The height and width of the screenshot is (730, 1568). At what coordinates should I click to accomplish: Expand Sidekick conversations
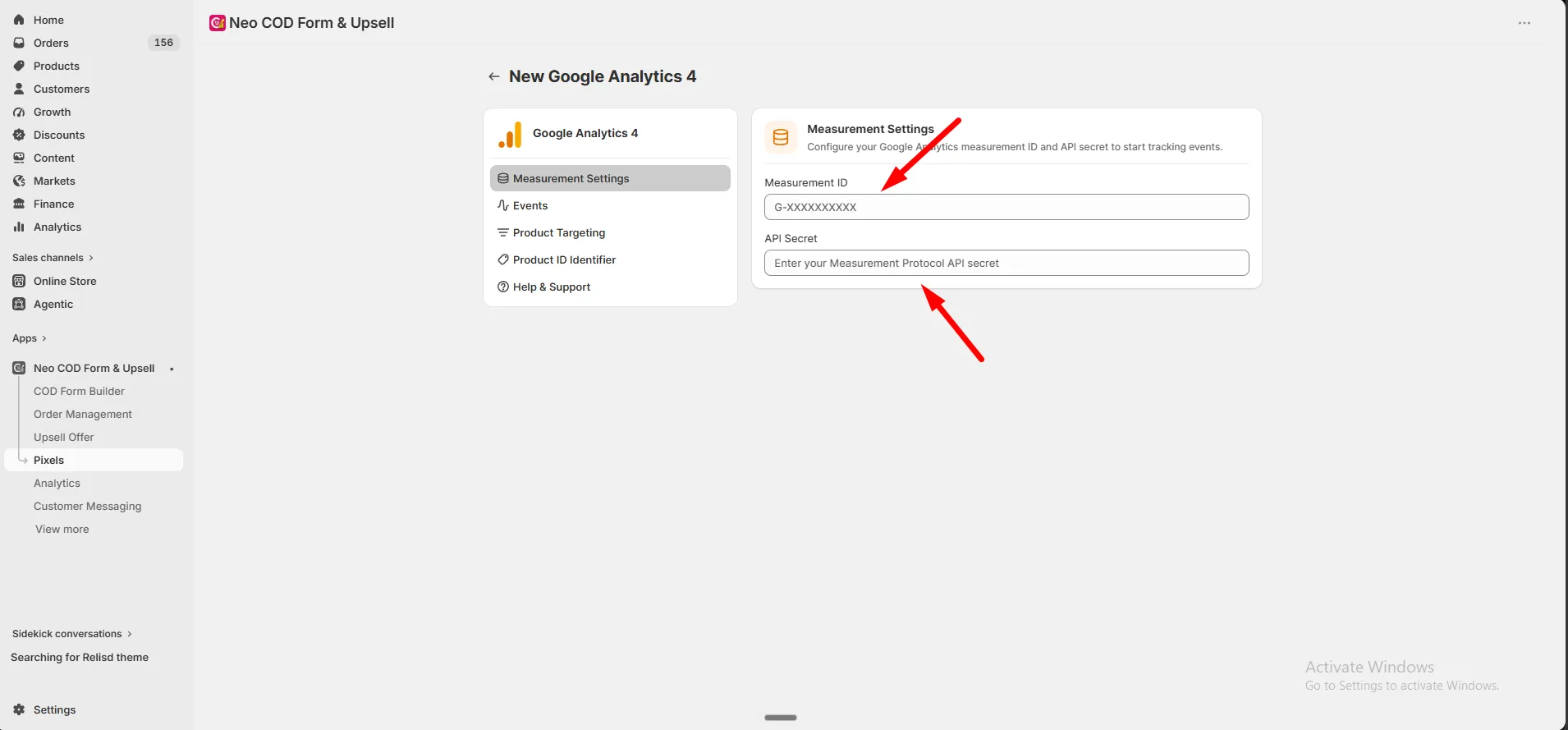[71, 634]
